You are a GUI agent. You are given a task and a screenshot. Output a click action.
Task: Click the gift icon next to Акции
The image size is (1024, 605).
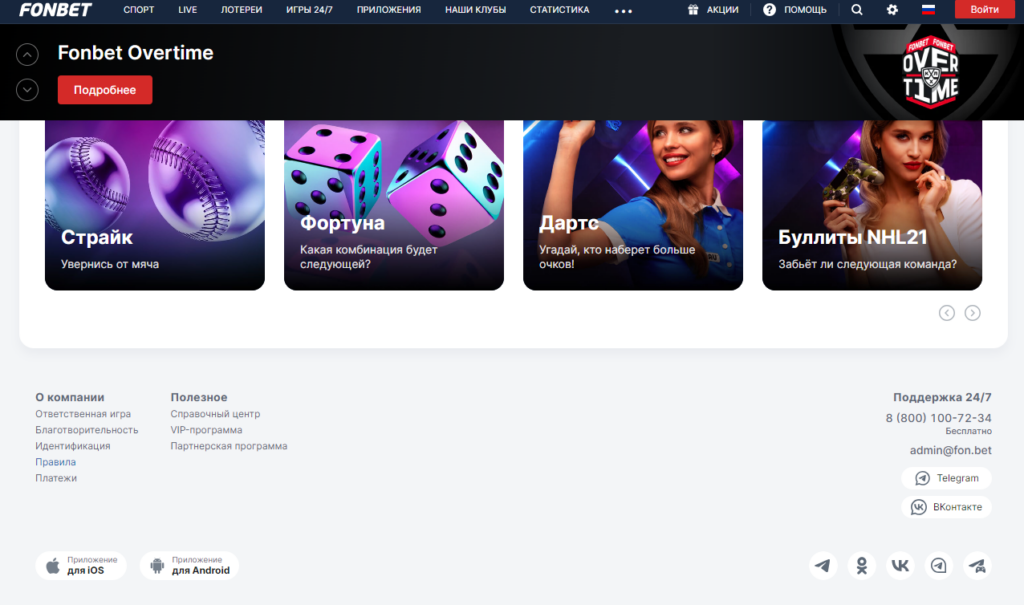[x=693, y=10]
